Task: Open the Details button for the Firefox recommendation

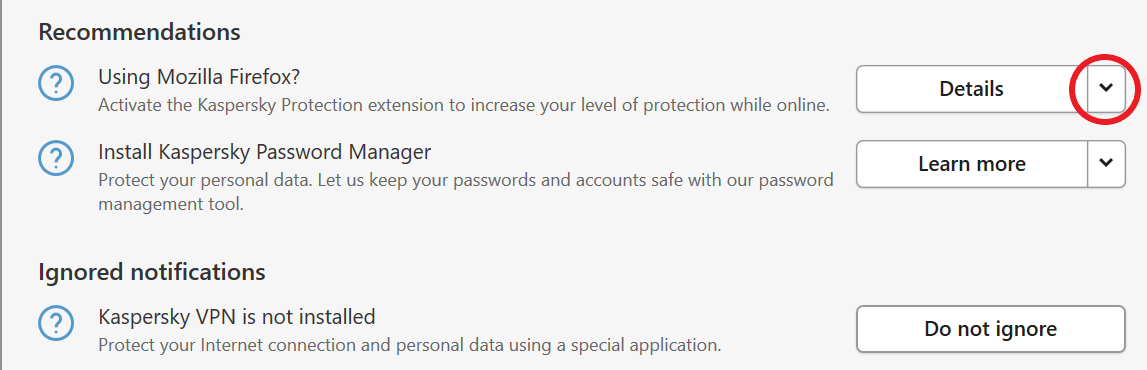Action: tap(971, 89)
